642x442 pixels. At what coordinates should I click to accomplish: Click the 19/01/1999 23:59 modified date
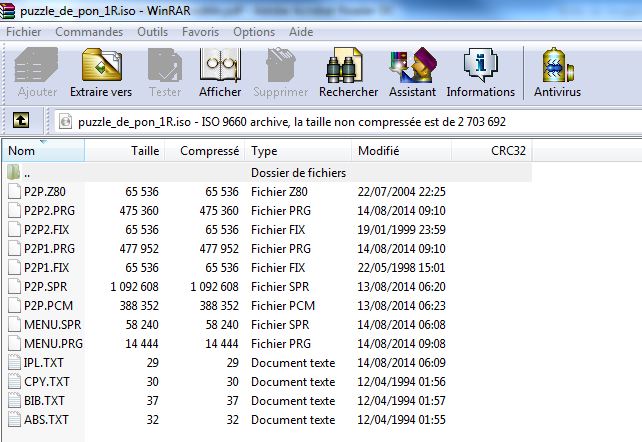click(401, 230)
